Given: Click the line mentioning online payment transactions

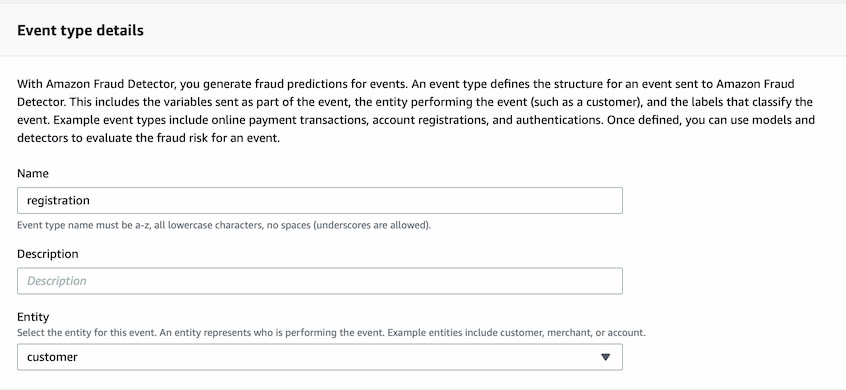Looking at the screenshot, I should point(416,120).
